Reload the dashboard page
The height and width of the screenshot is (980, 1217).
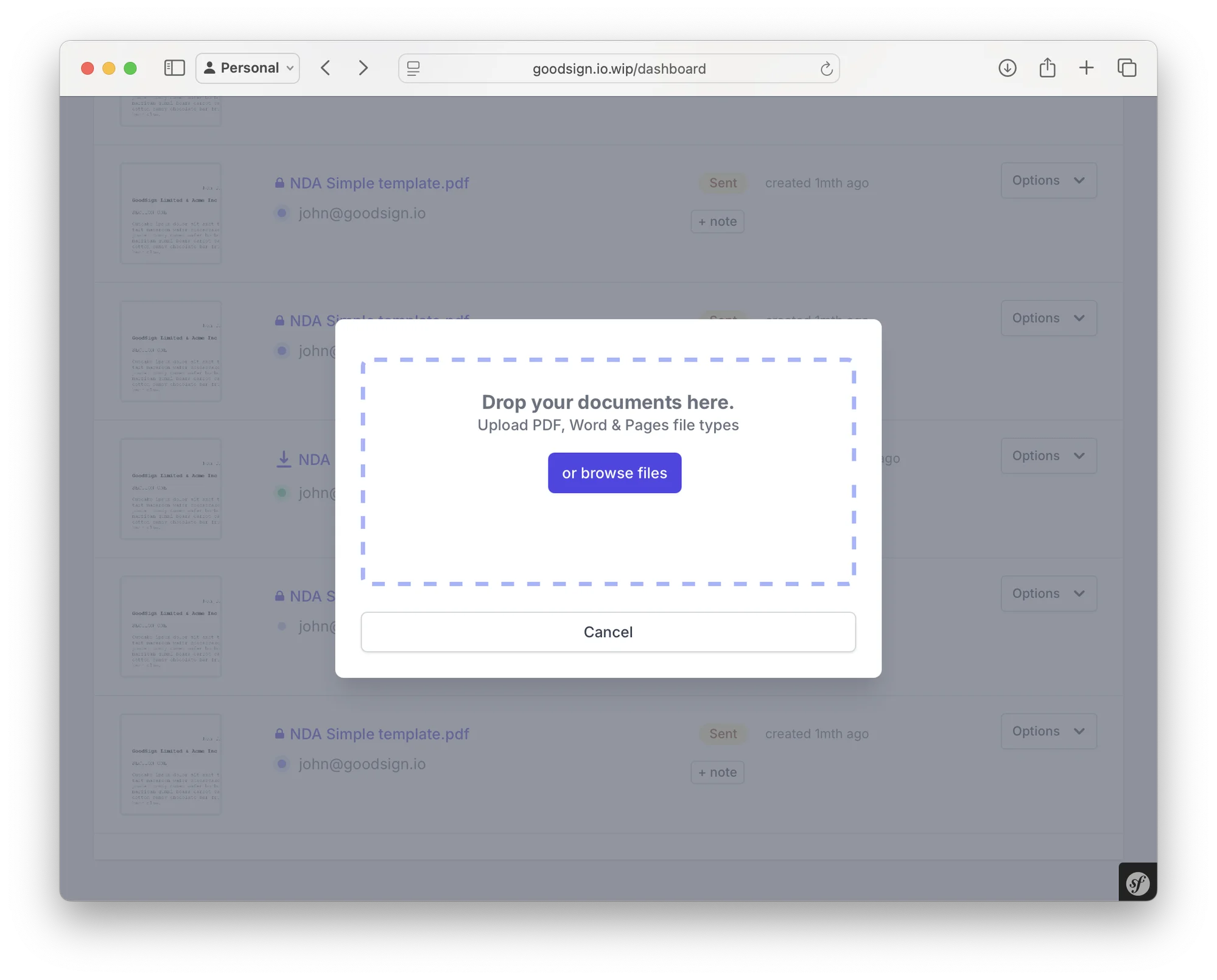pos(826,68)
